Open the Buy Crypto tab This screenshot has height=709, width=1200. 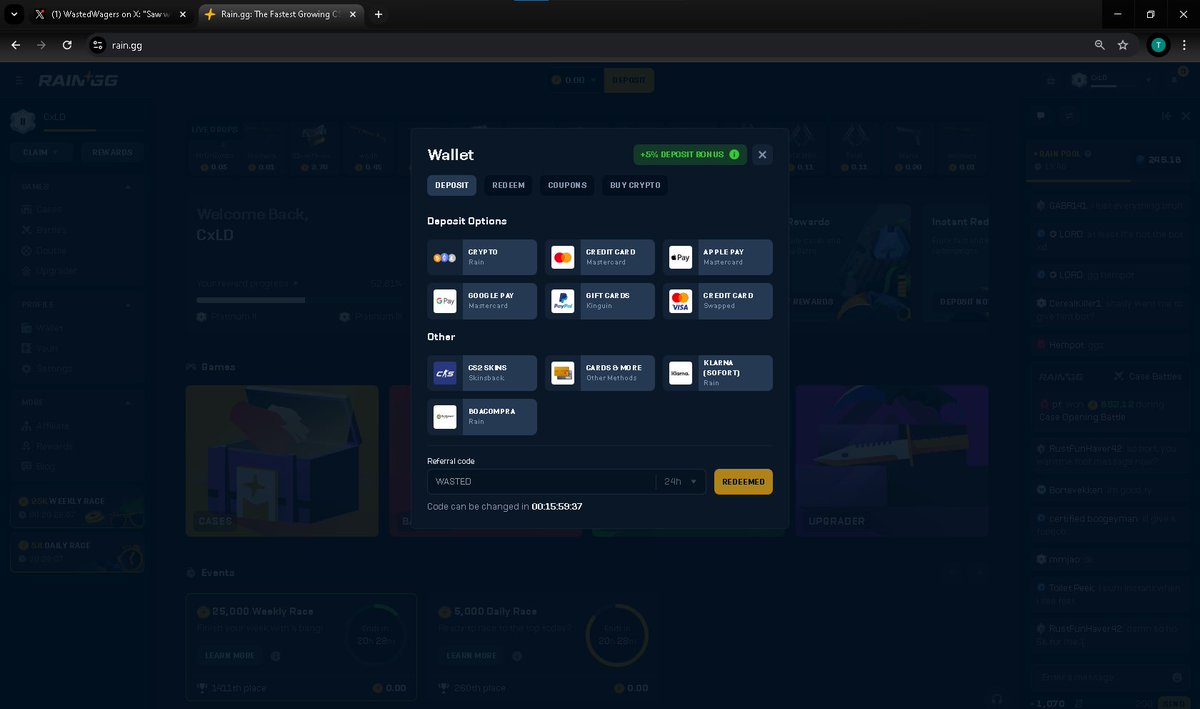[635, 185]
